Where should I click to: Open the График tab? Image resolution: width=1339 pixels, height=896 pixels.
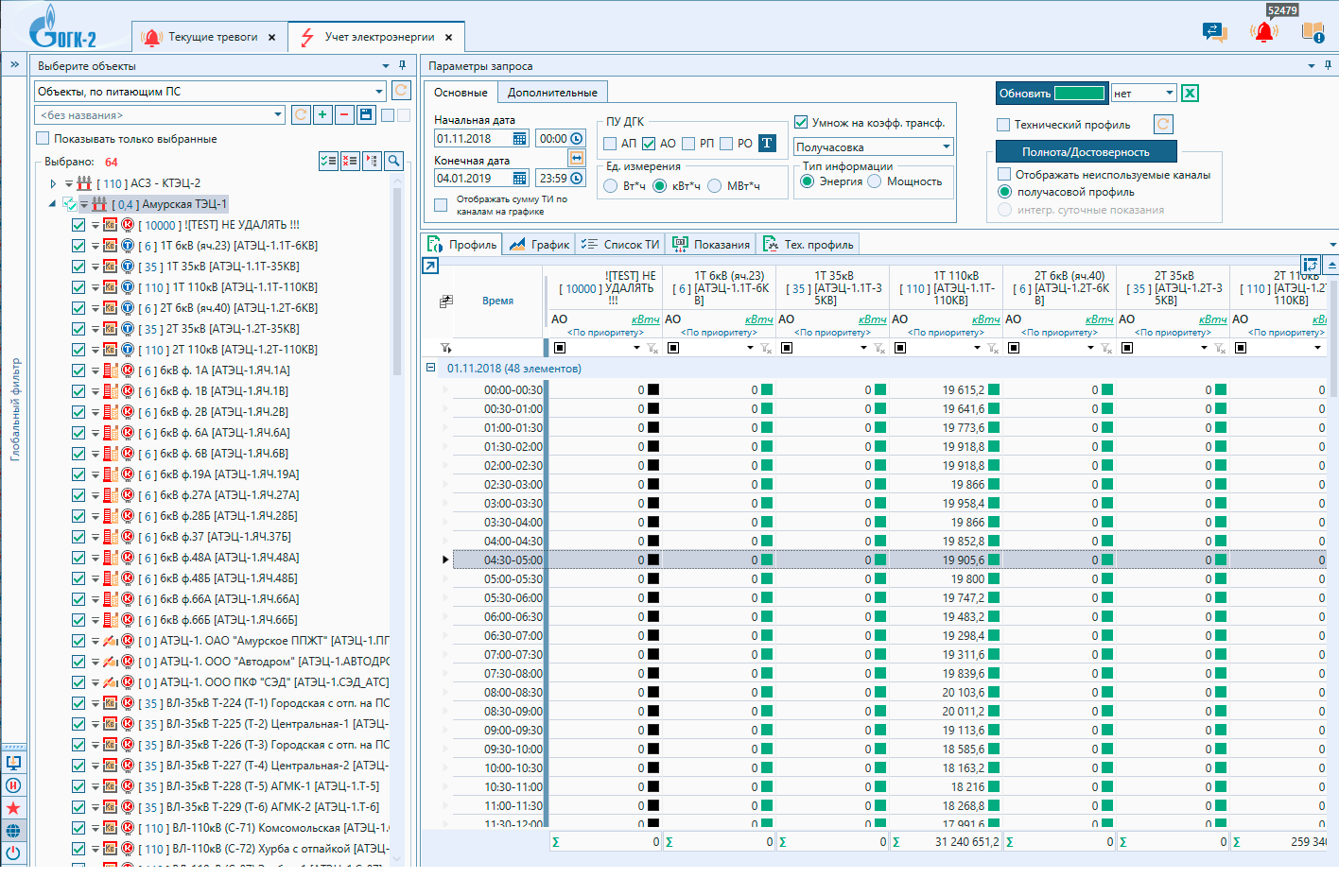coord(539,244)
